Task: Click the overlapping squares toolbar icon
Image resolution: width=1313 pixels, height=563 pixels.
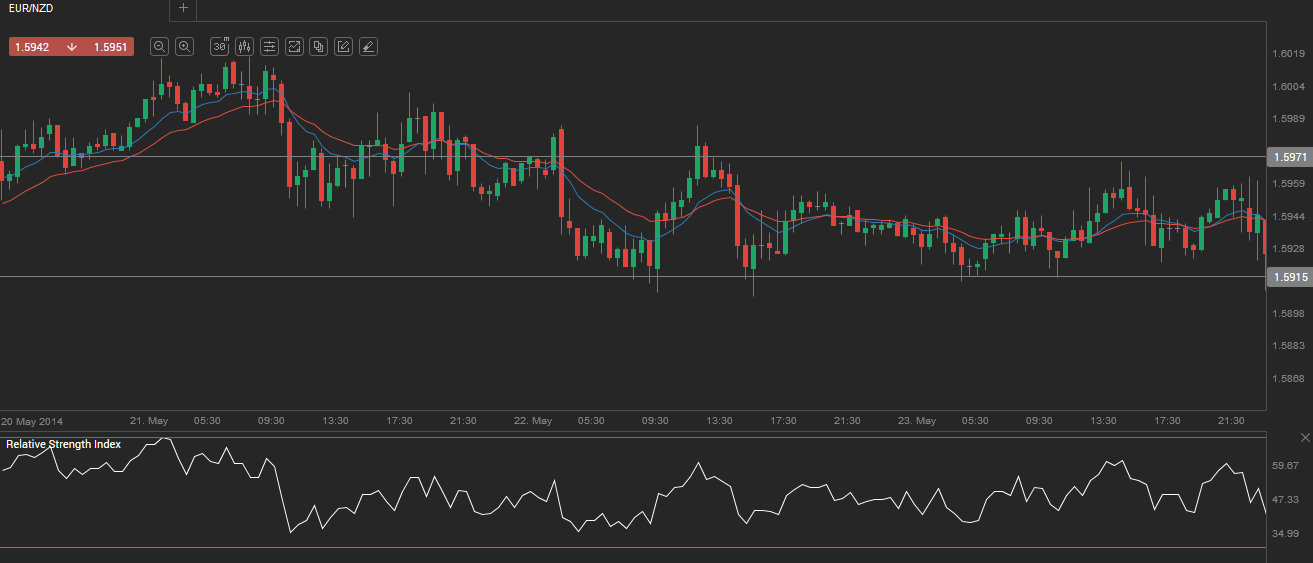Action: point(319,46)
